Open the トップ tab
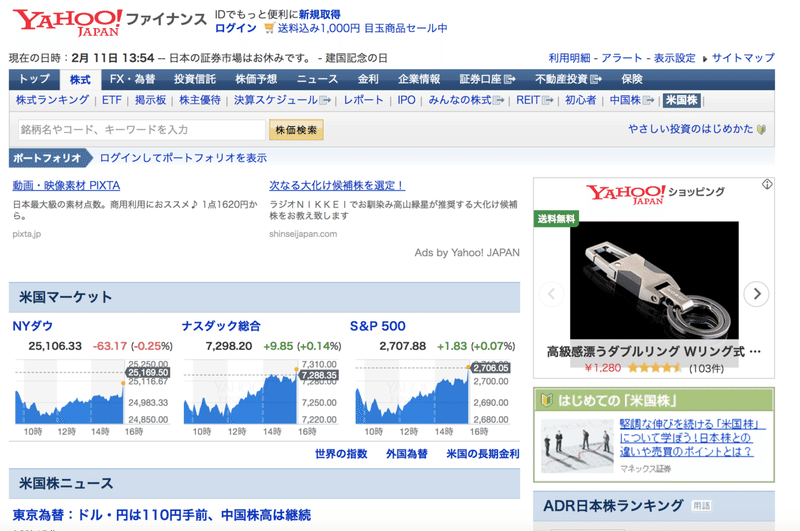800x531 pixels. pos(34,79)
